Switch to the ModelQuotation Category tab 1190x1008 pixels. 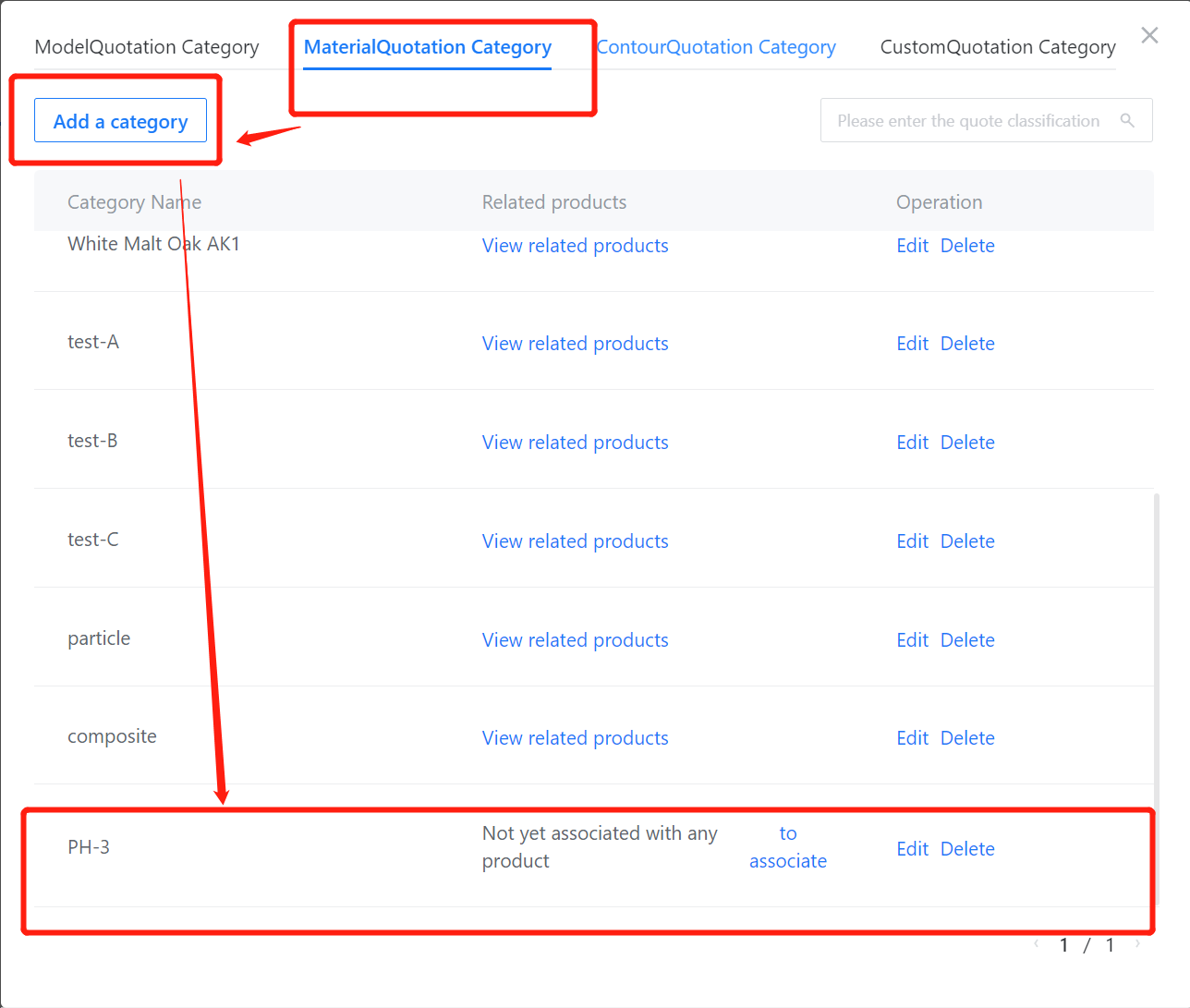click(x=147, y=47)
